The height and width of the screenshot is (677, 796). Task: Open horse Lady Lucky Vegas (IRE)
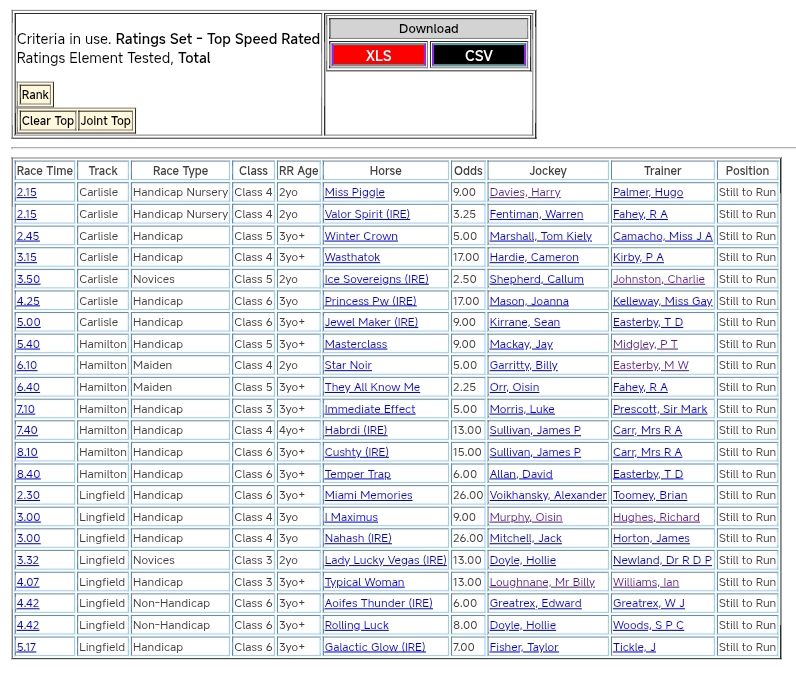coord(385,560)
